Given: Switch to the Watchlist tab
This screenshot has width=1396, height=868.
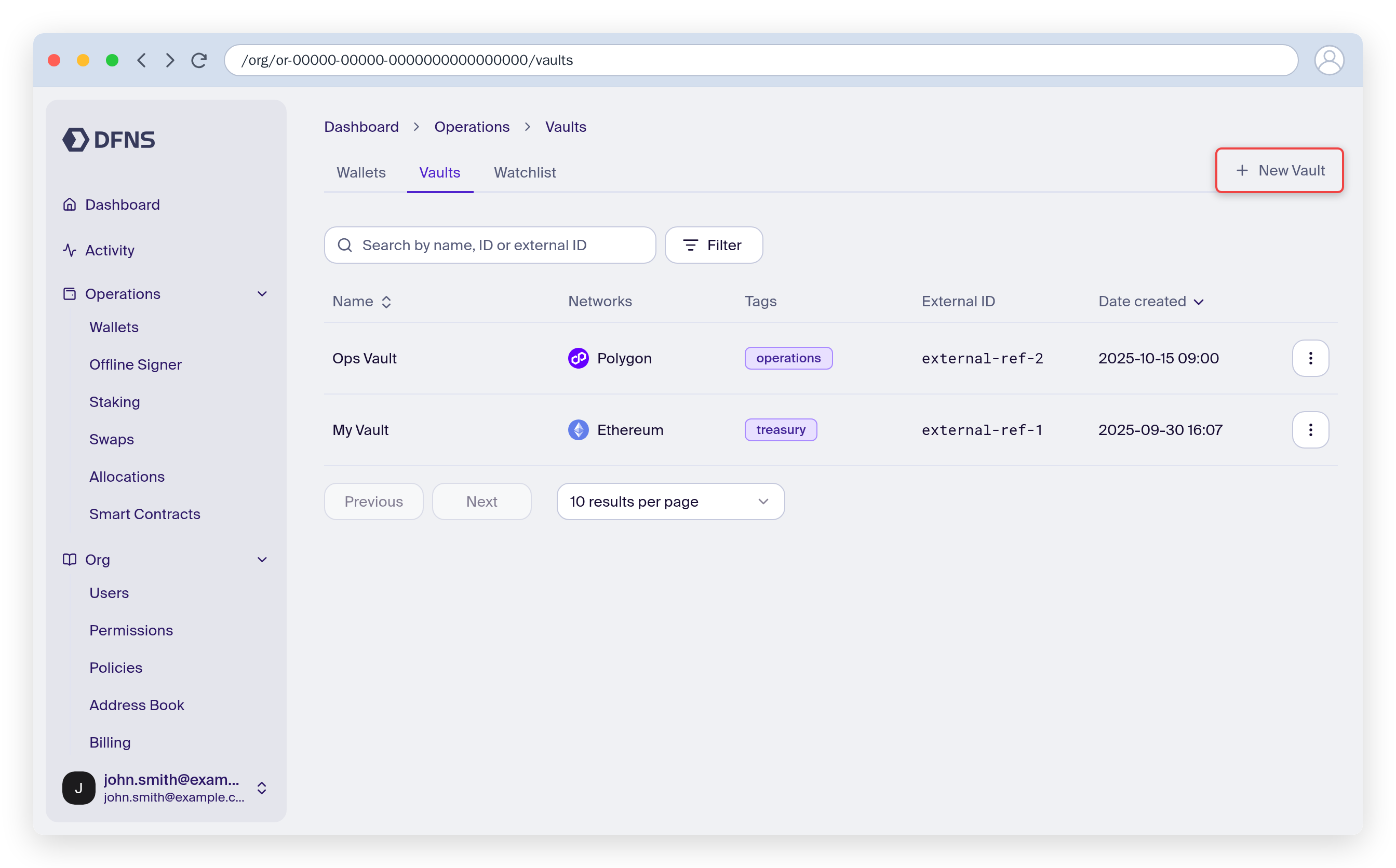Looking at the screenshot, I should pos(525,172).
